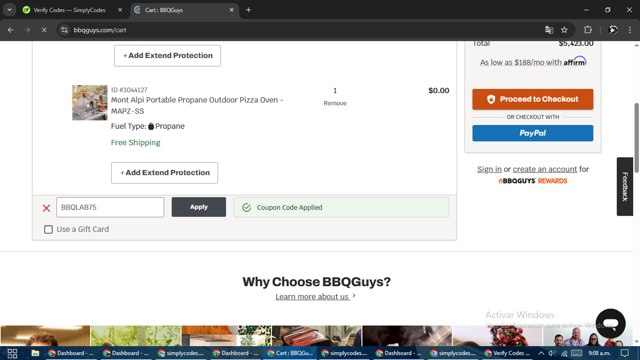The height and width of the screenshot is (360, 640).
Task: Click the translate page icon
Action: (549, 30)
